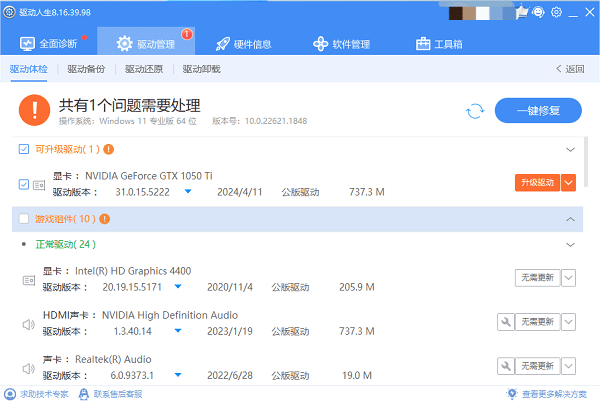Click the customer service headset icon at top
Screen dimensions: 600x401
click(x=537, y=12)
